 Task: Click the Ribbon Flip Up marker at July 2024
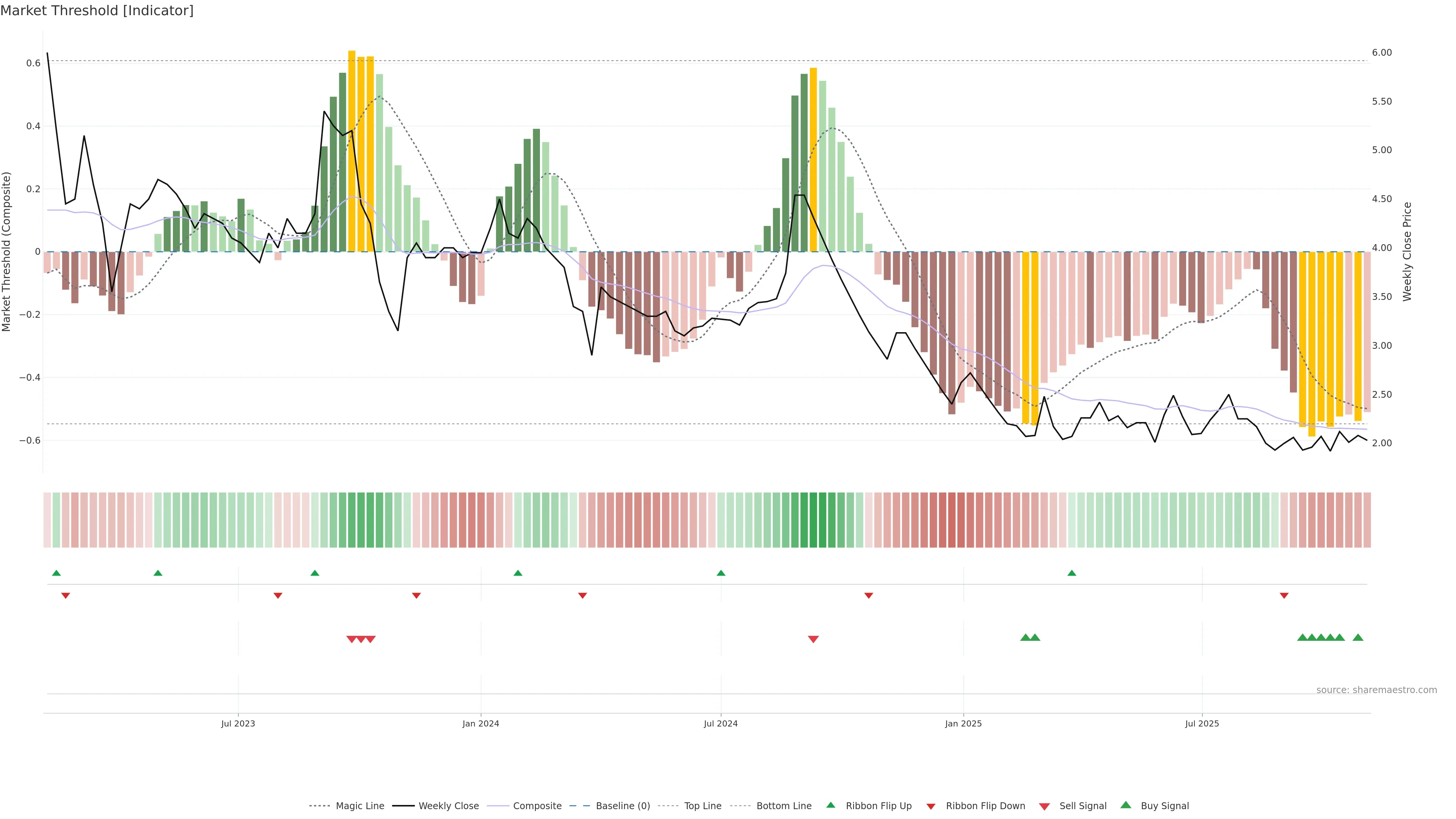[x=721, y=573]
